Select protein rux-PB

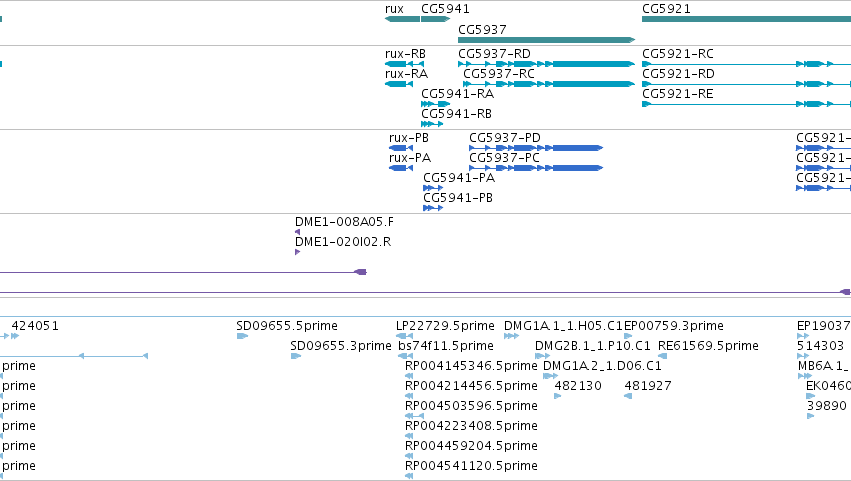[409, 138]
